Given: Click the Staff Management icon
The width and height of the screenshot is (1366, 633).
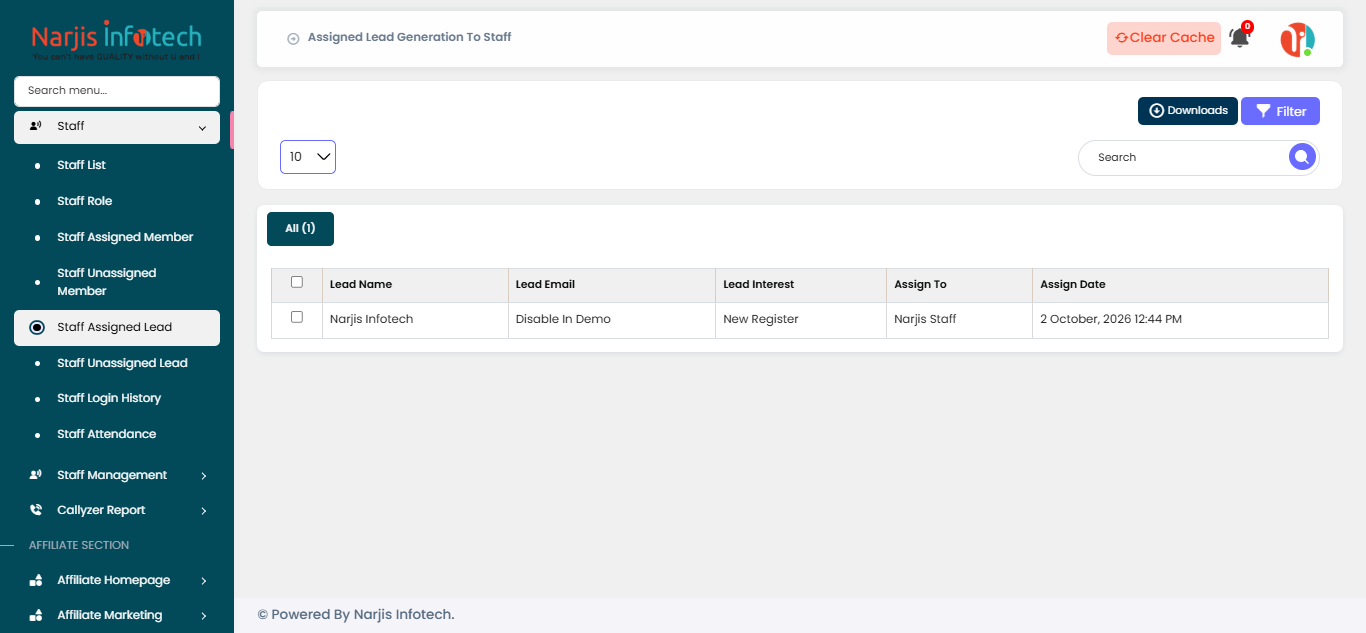Looking at the screenshot, I should pos(36,475).
